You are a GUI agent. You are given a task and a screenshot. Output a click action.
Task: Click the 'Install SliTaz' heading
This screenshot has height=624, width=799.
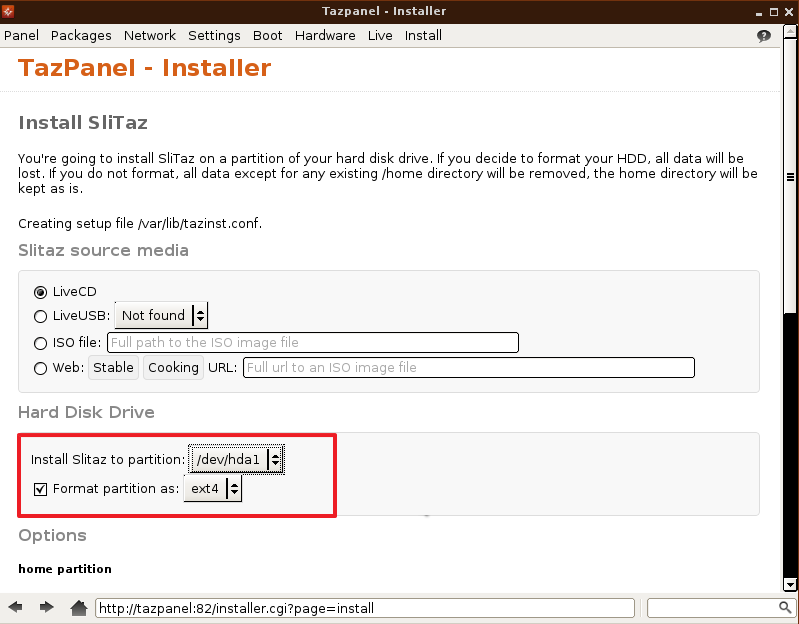[83, 123]
